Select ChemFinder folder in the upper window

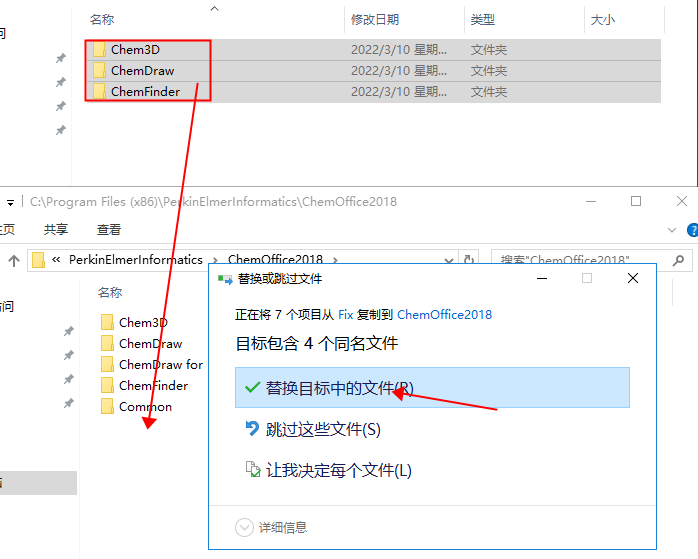(x=373, y=92)
